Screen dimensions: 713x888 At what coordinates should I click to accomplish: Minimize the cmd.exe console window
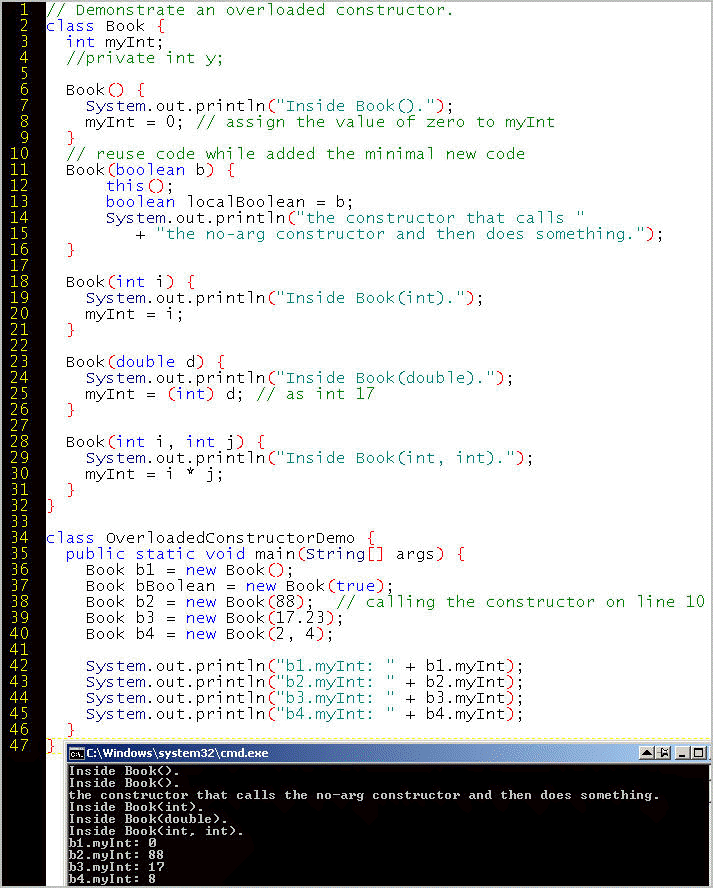[x=682, y=753]
